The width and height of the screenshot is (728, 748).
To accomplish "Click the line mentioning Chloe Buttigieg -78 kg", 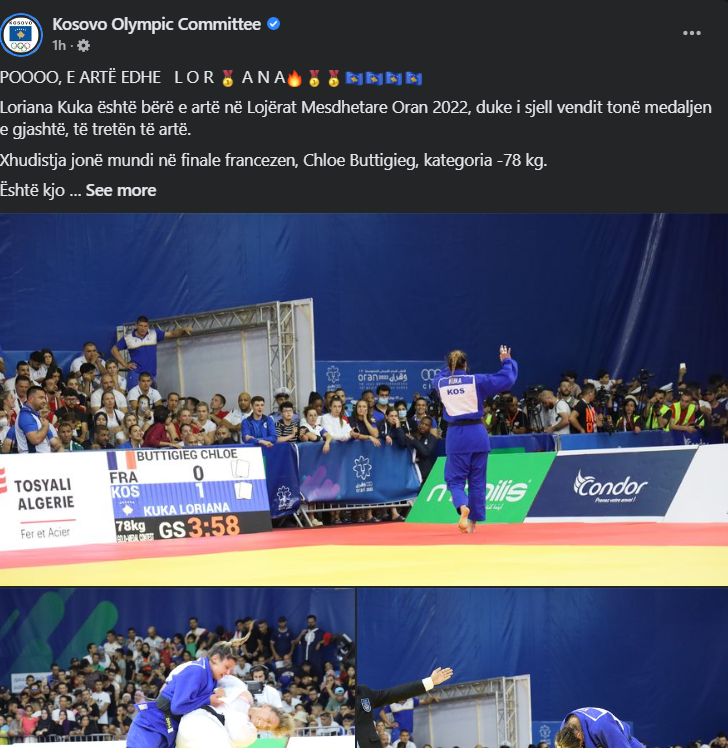I will 273,160.
